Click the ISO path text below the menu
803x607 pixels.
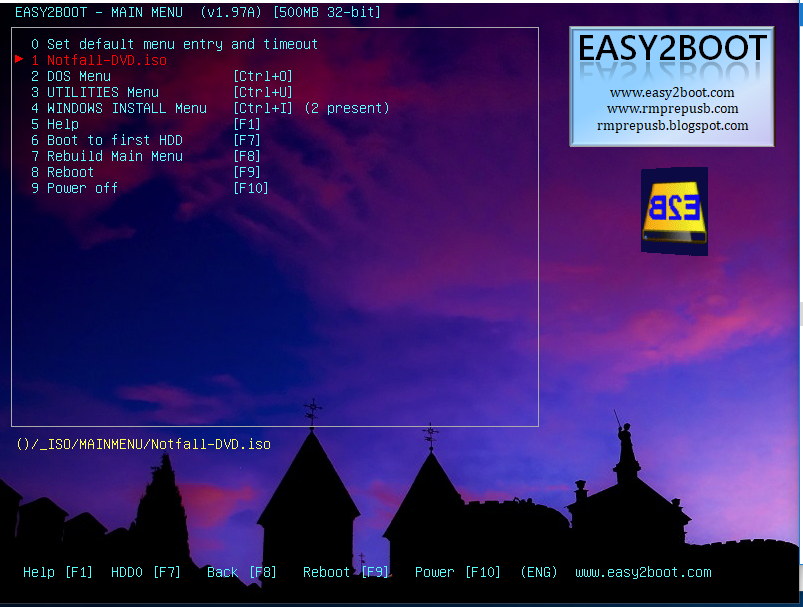point(143,444)
